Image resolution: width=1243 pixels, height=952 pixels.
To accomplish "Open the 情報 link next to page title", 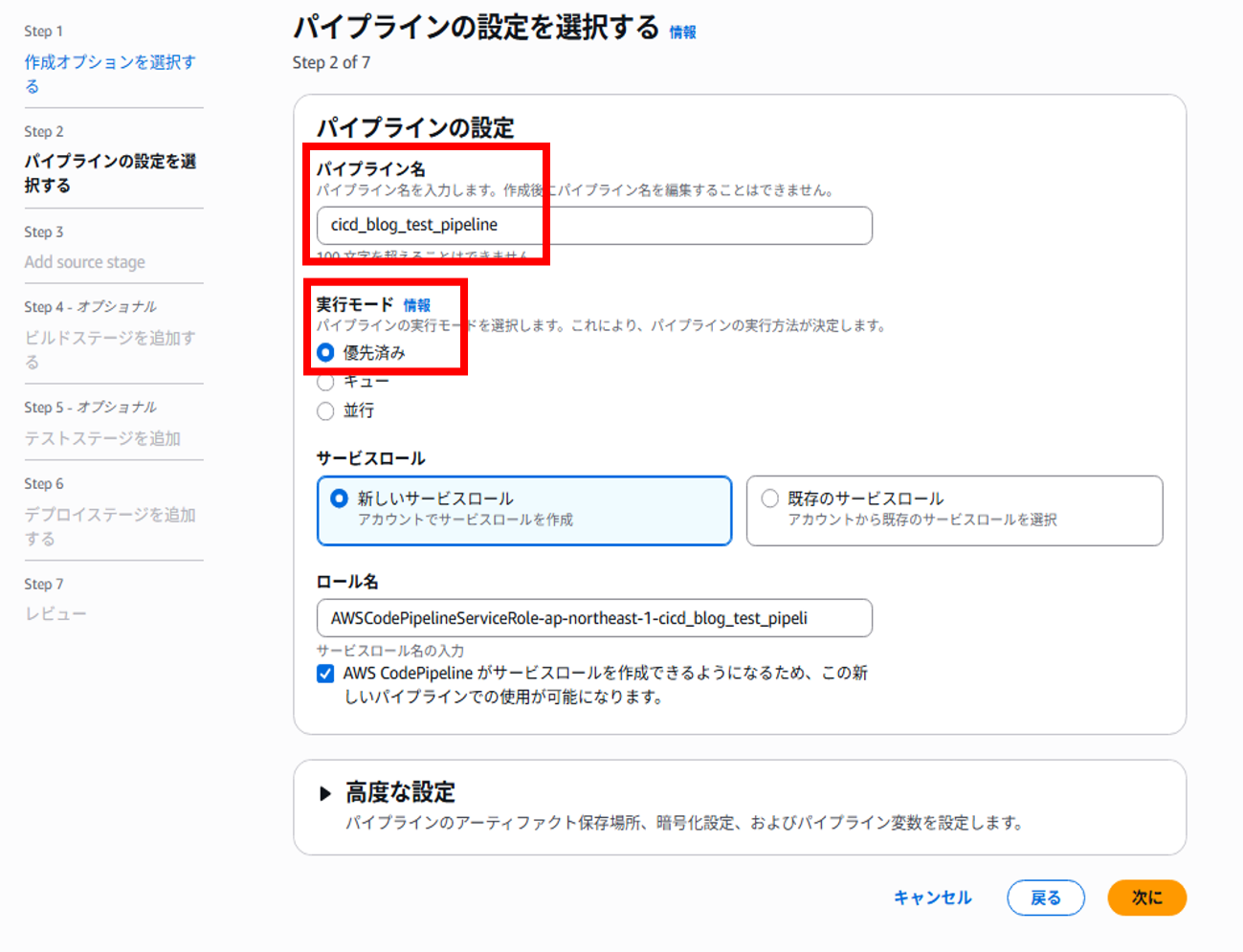I will tap(682, 33).
